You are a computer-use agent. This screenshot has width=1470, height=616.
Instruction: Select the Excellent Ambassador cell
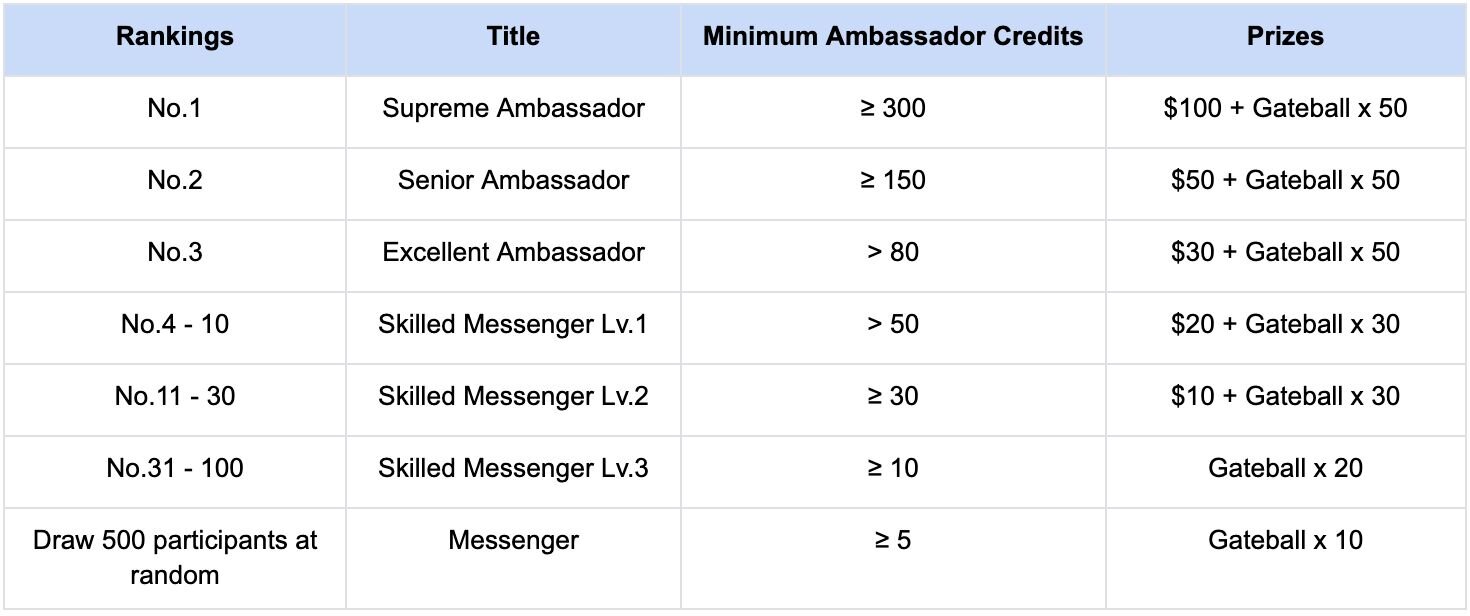tap(513, 253)
